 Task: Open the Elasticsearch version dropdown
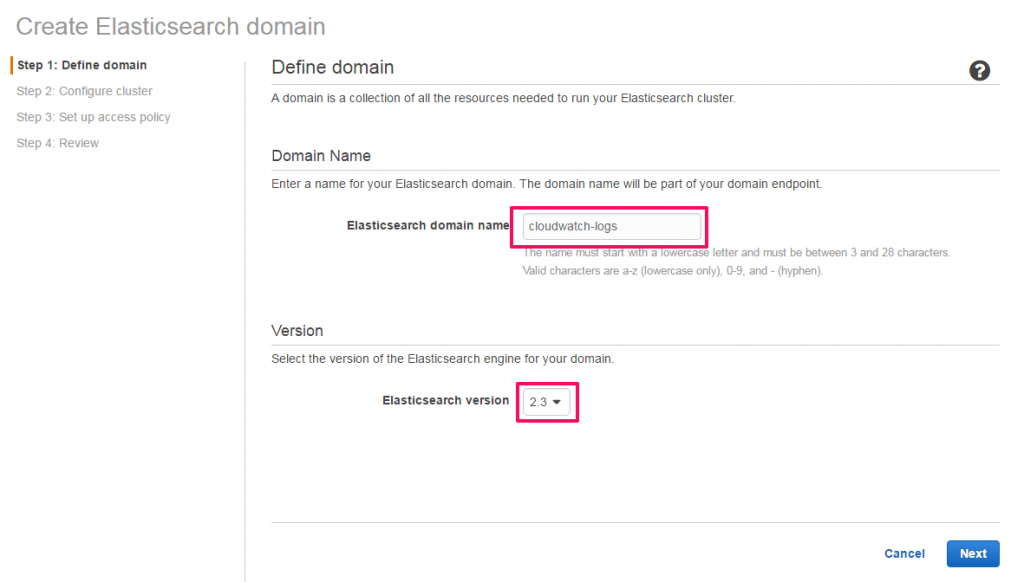tap(546, 402)
